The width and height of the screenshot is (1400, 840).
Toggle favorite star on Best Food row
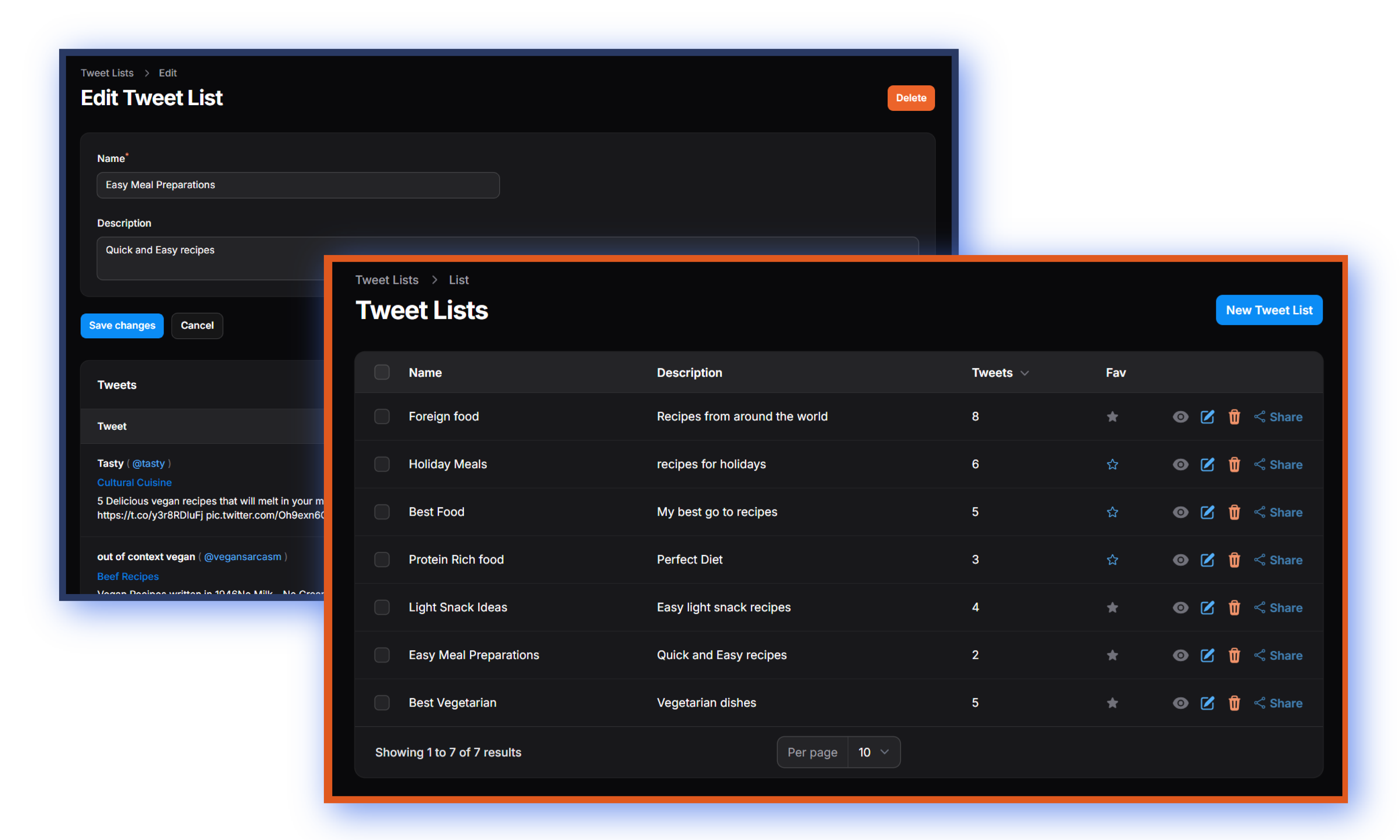(1112, 512)
